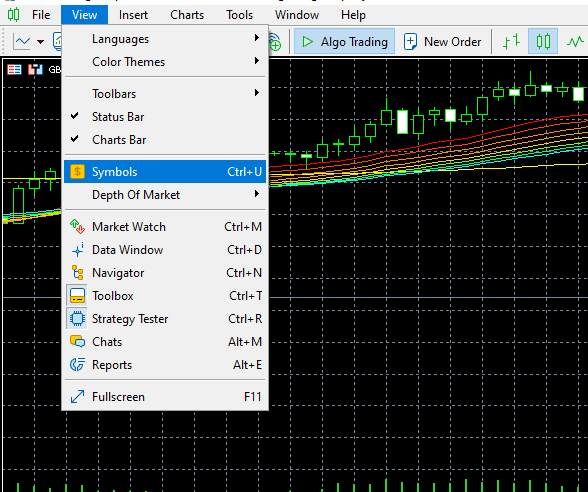Open the Charts menu
Image resolution: width=588 pixels, height=492 pixels.
point(187,15)
